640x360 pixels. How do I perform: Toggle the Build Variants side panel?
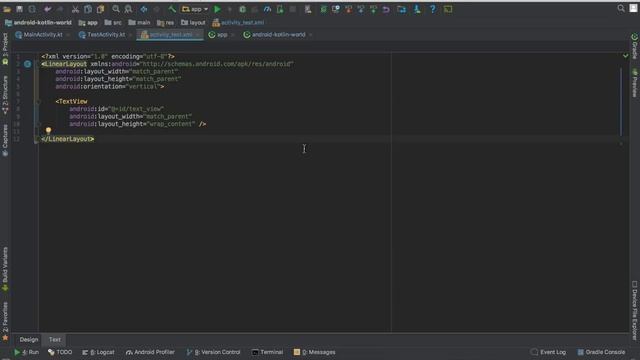[5, 269]
